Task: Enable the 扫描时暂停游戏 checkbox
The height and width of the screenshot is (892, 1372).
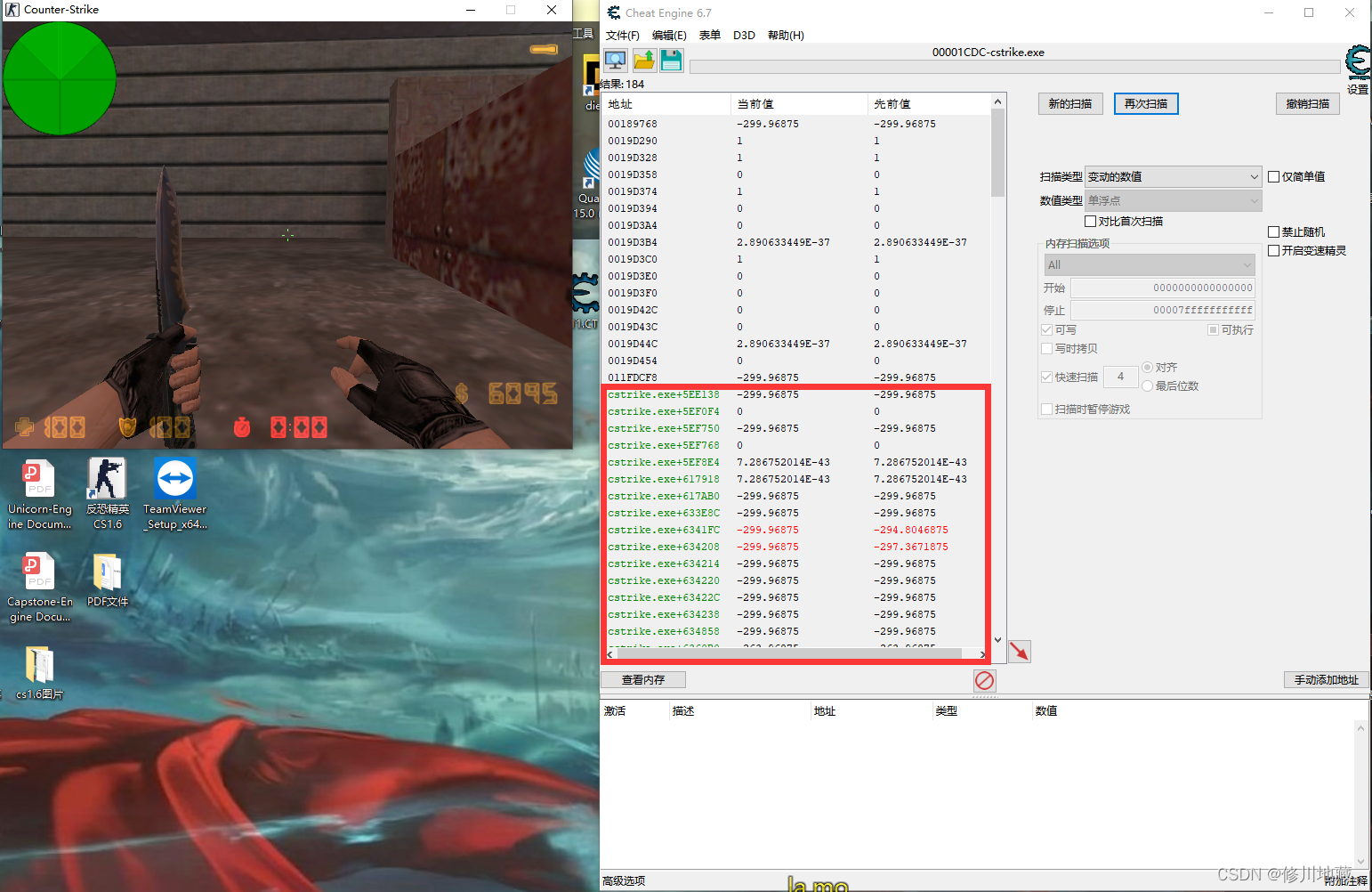Action: [1046, 409]
